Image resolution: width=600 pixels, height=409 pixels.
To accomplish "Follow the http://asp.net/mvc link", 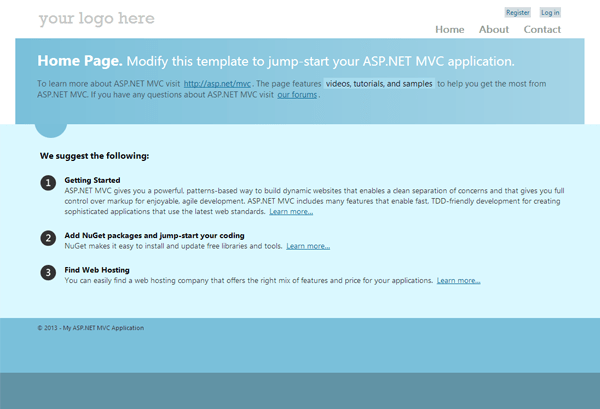I will click(217, 84).
